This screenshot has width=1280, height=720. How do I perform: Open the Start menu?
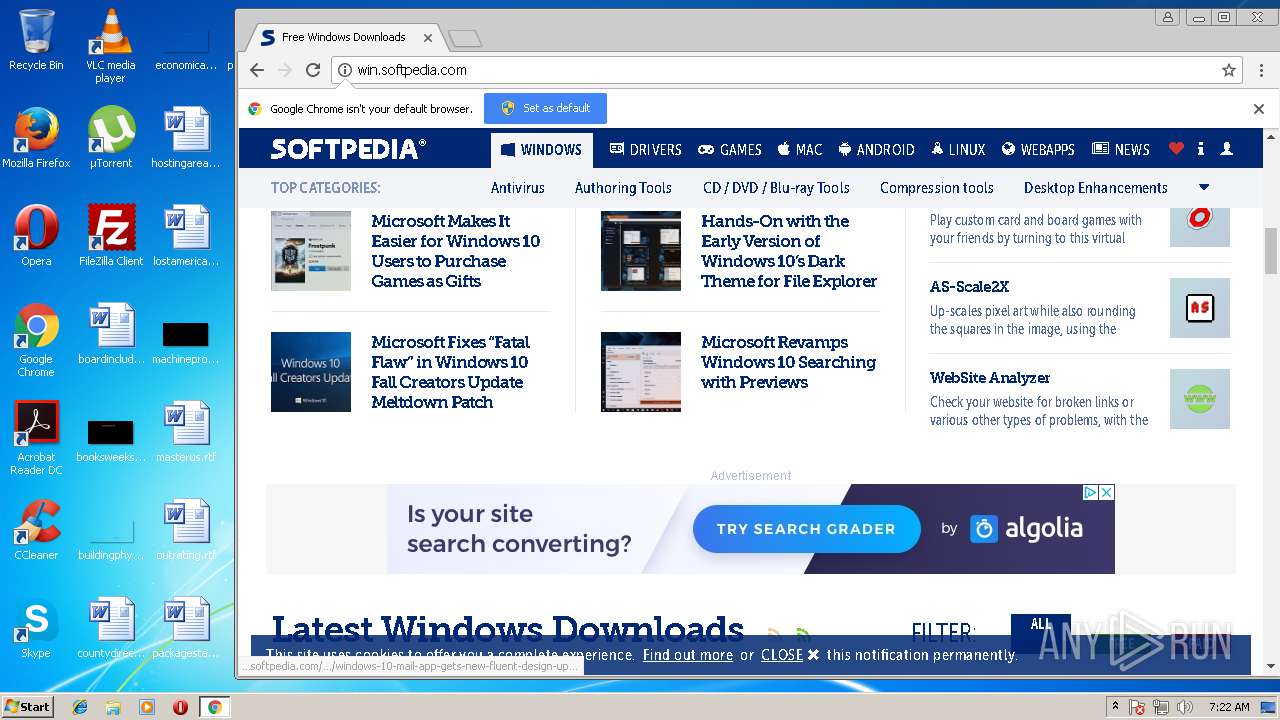(x=28, y=707)
